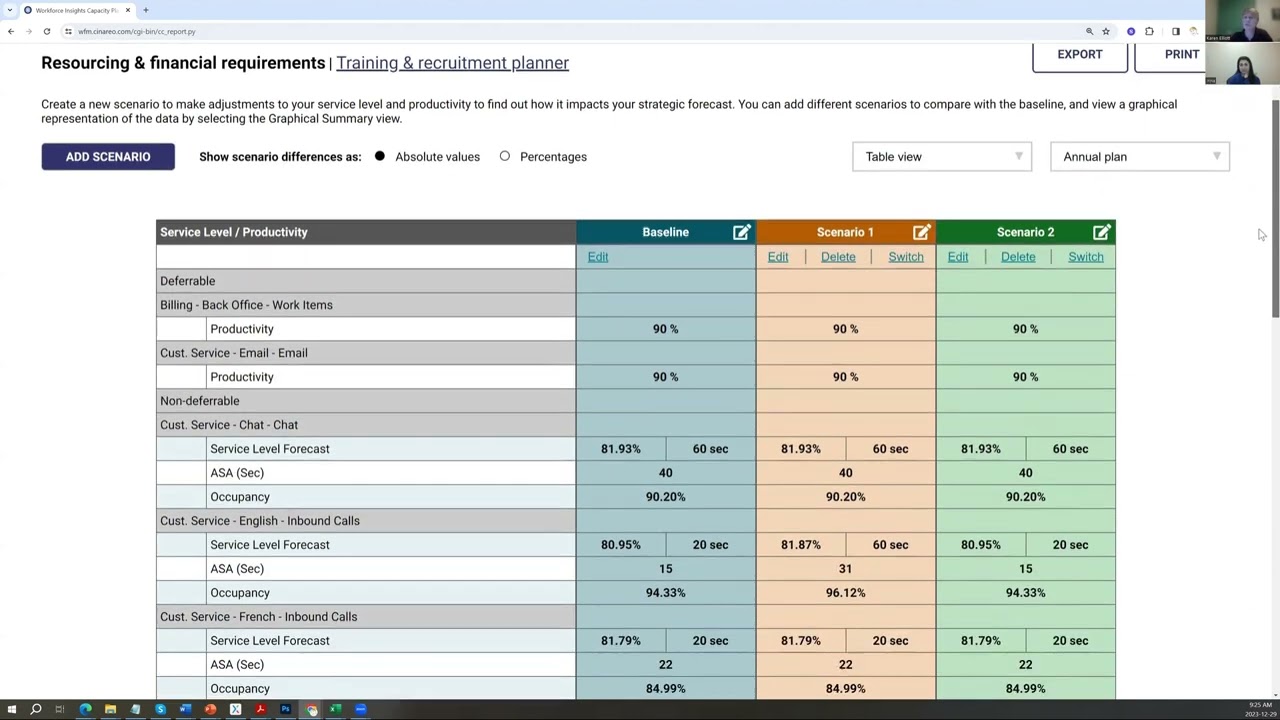Image resolution: width=1280 pixels, height=720 pixels.
Task: Click the Switch link under Scenario 2
Action: pyautogui.click(x=1086, y=257)
